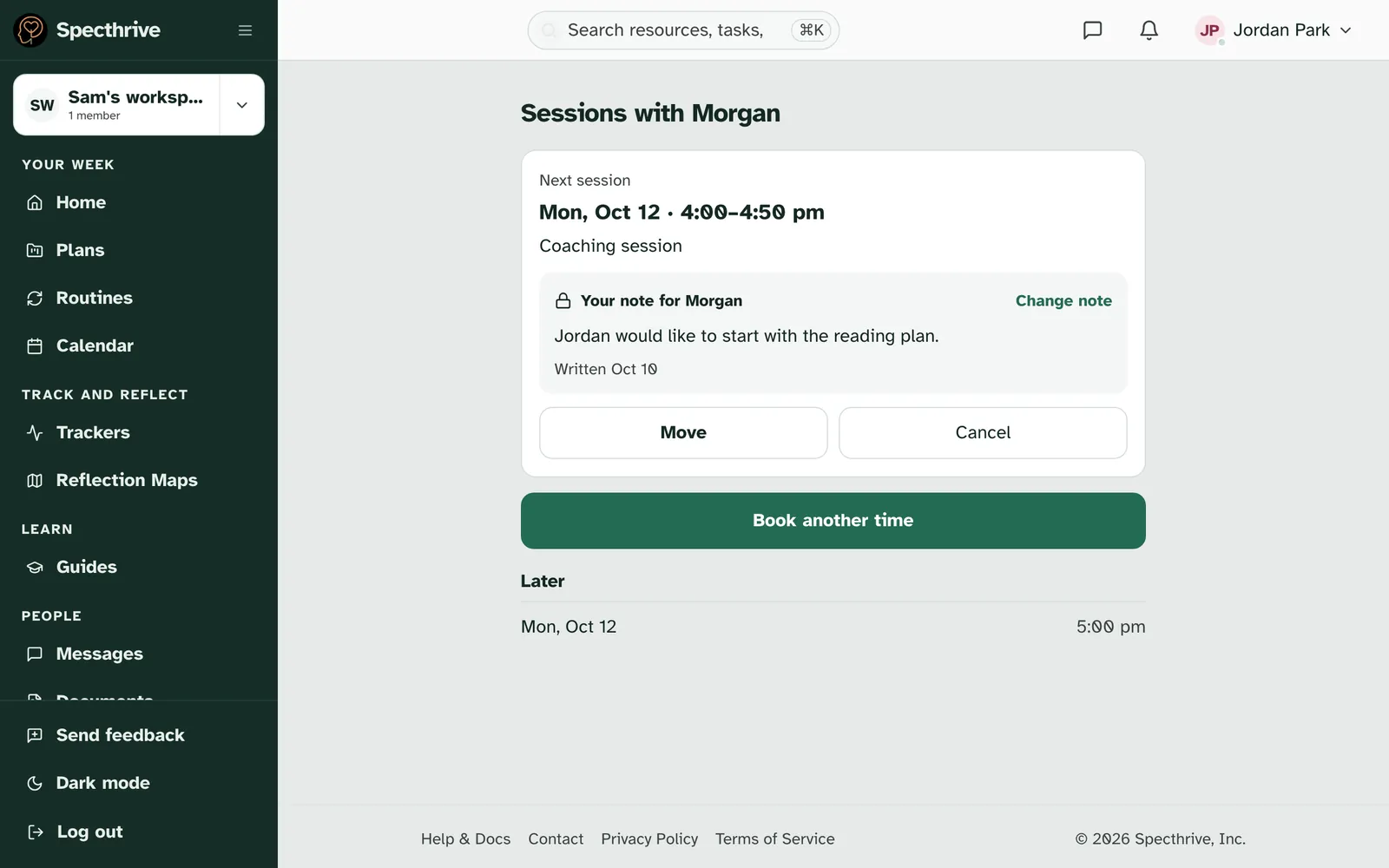This screenshot has height=868, width=1389.
Task: Click the Guides graduation cap icon
Action: (35, 567)
